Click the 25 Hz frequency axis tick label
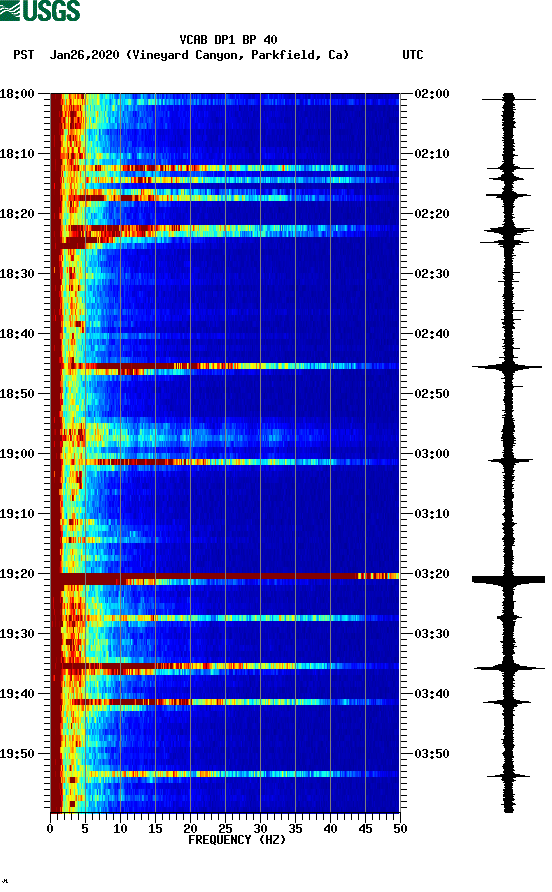This screenshot has height=892, width=552. (x=225, y=829)
